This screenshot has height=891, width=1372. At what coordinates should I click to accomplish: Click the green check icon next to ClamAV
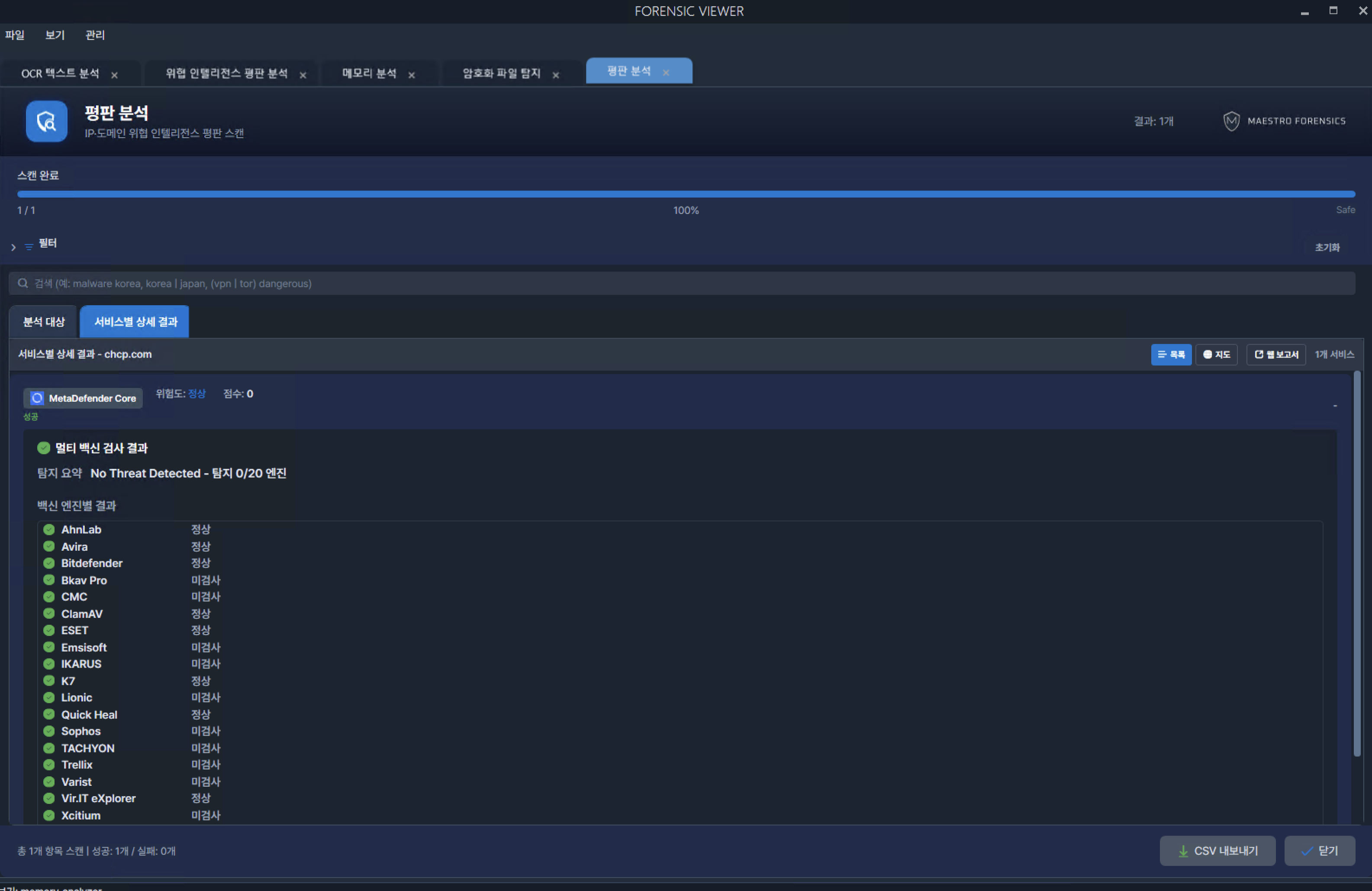(49, 613)
